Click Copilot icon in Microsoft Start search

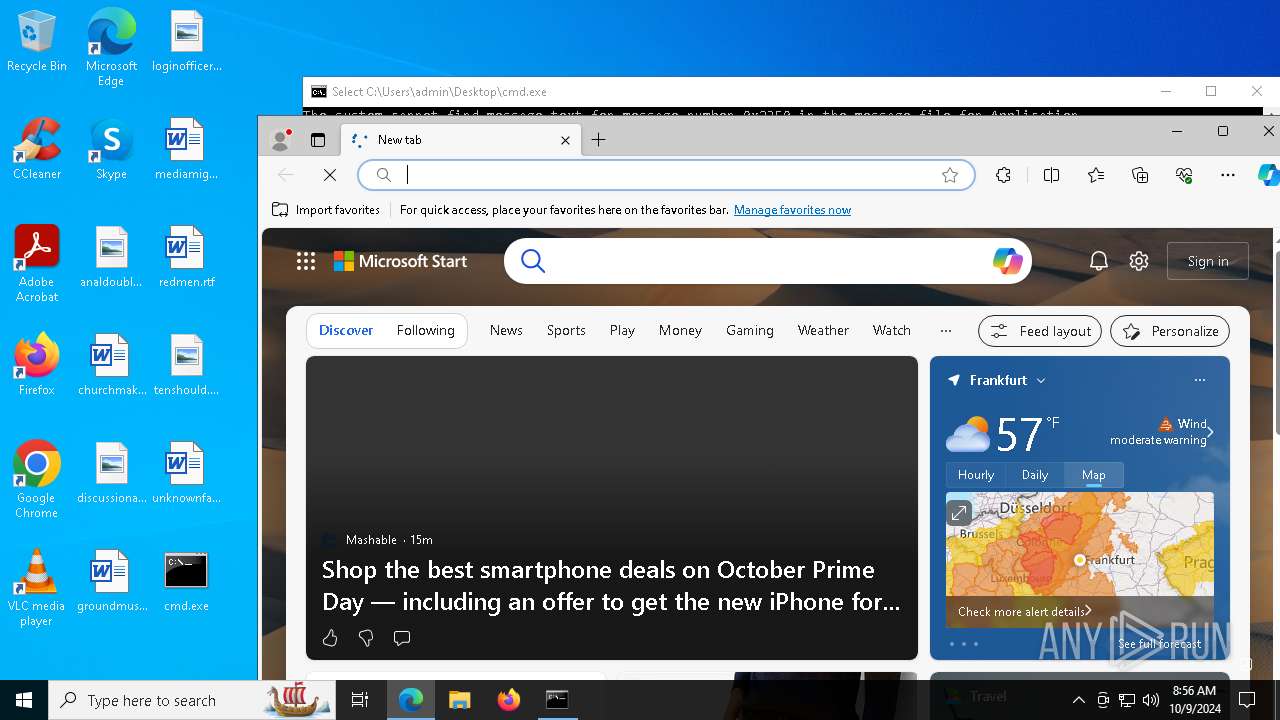click(x=1007, y=261)
